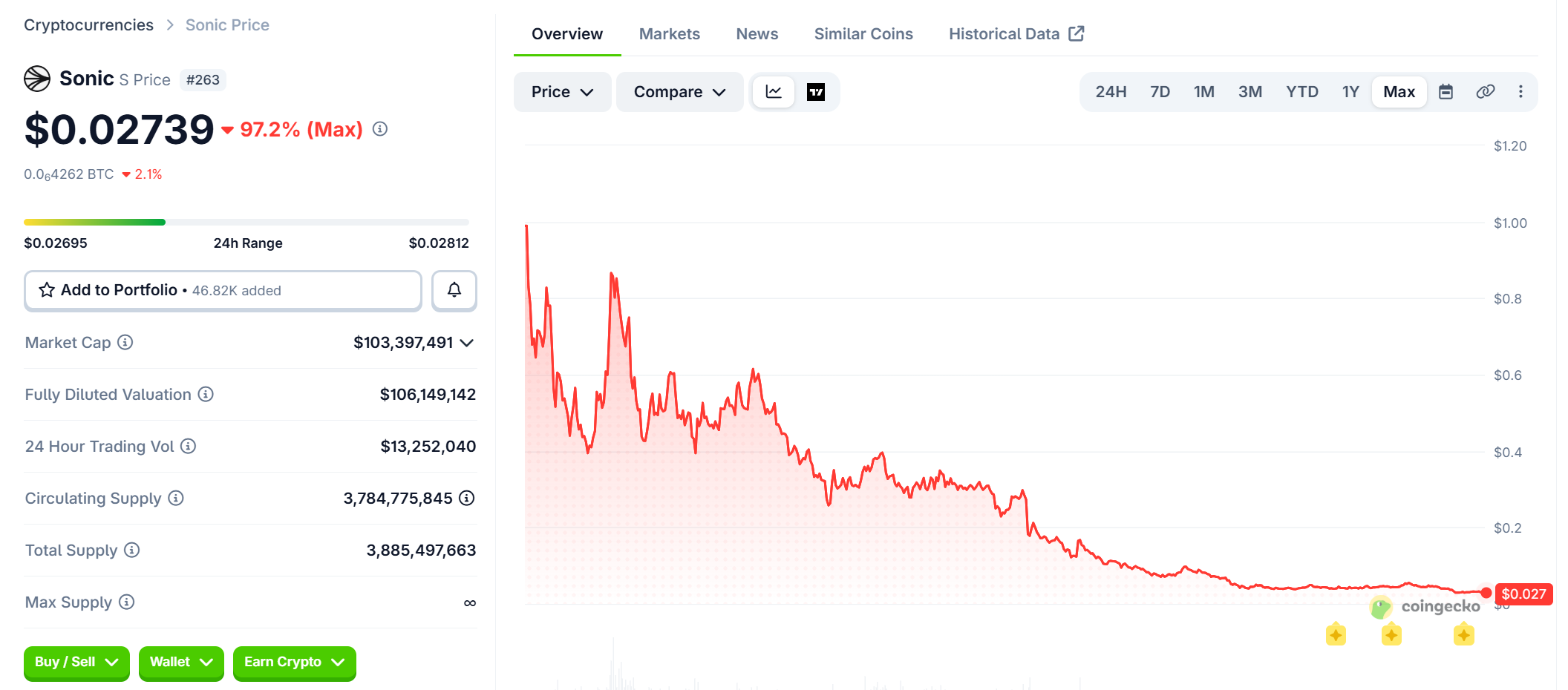Click the 3,885,497,663 total supply value

(x=421, y=551)
